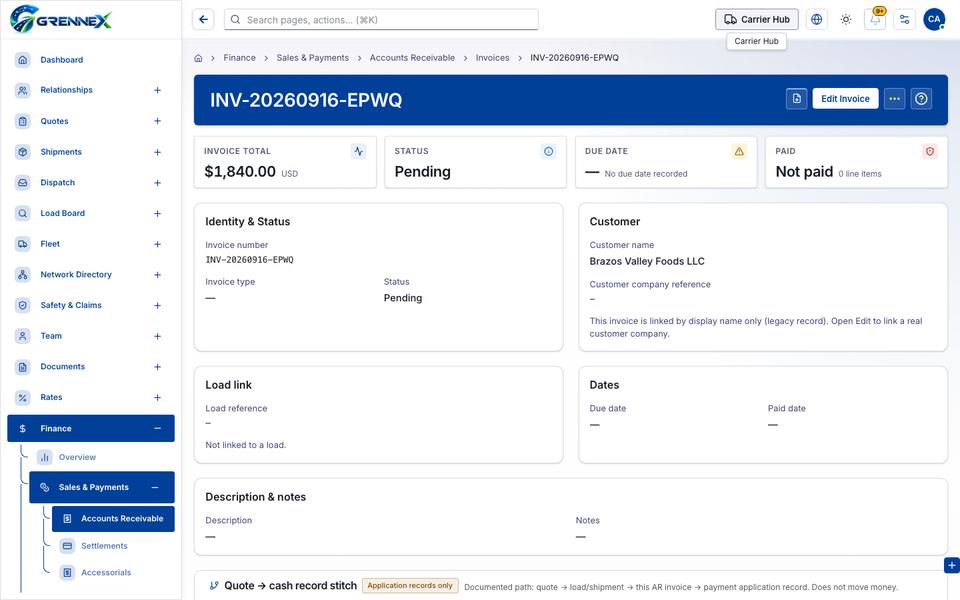
Task: Expand the Shipments sidebar section
Action: point(157,152)
